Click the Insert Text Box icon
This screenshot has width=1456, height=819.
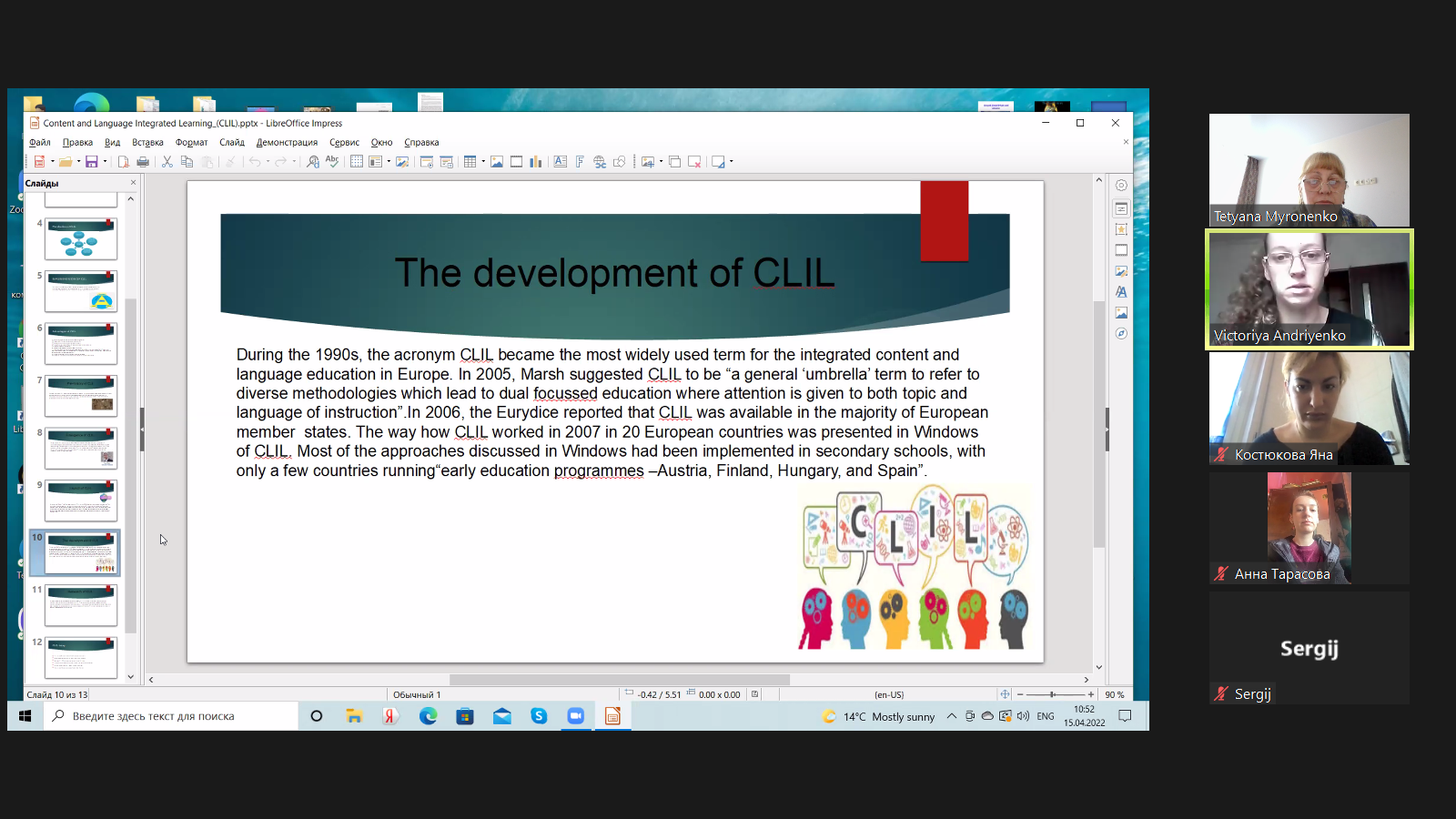click(561, 162)
